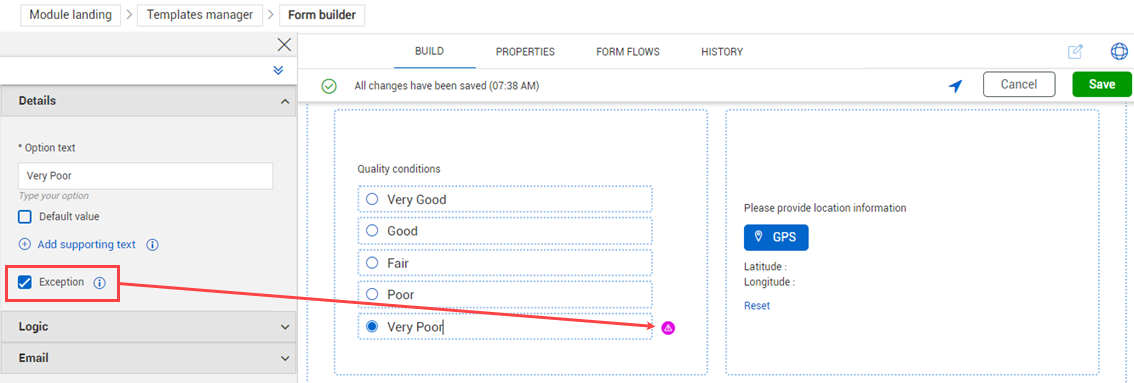Click the Cancel button
The image size is (1134, 383).
point(1019,85)
